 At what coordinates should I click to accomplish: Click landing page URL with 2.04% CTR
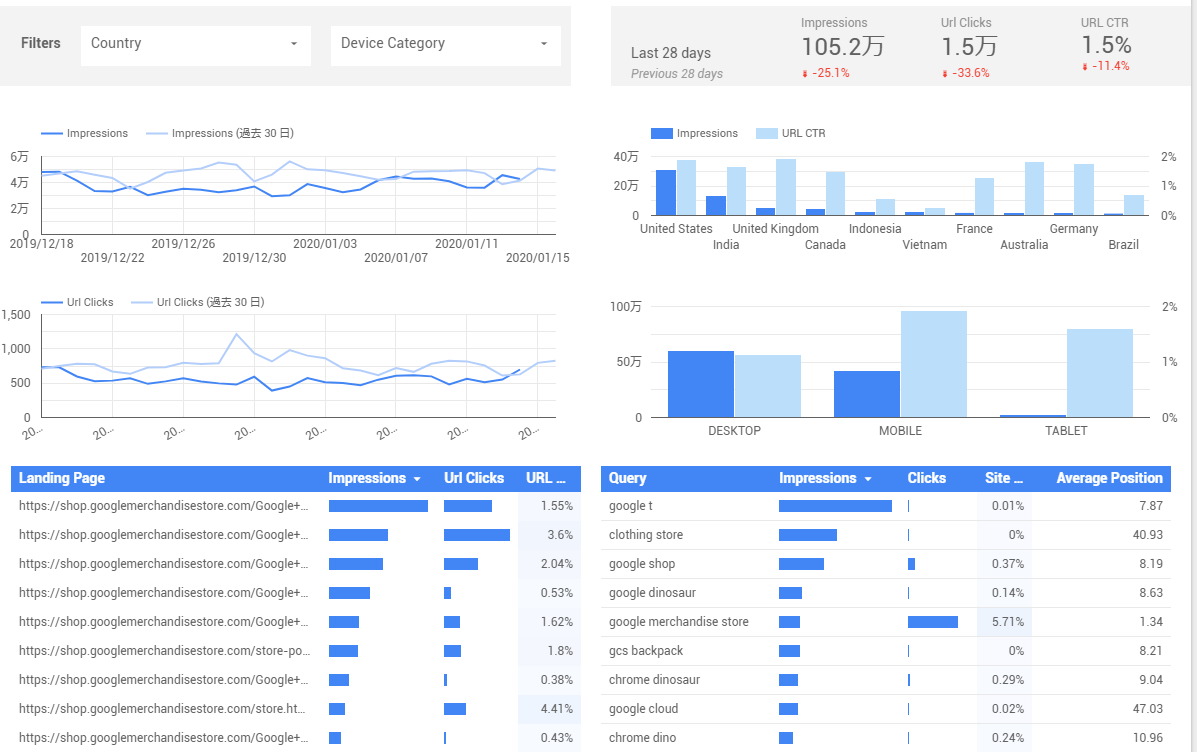tap(164, 564)
